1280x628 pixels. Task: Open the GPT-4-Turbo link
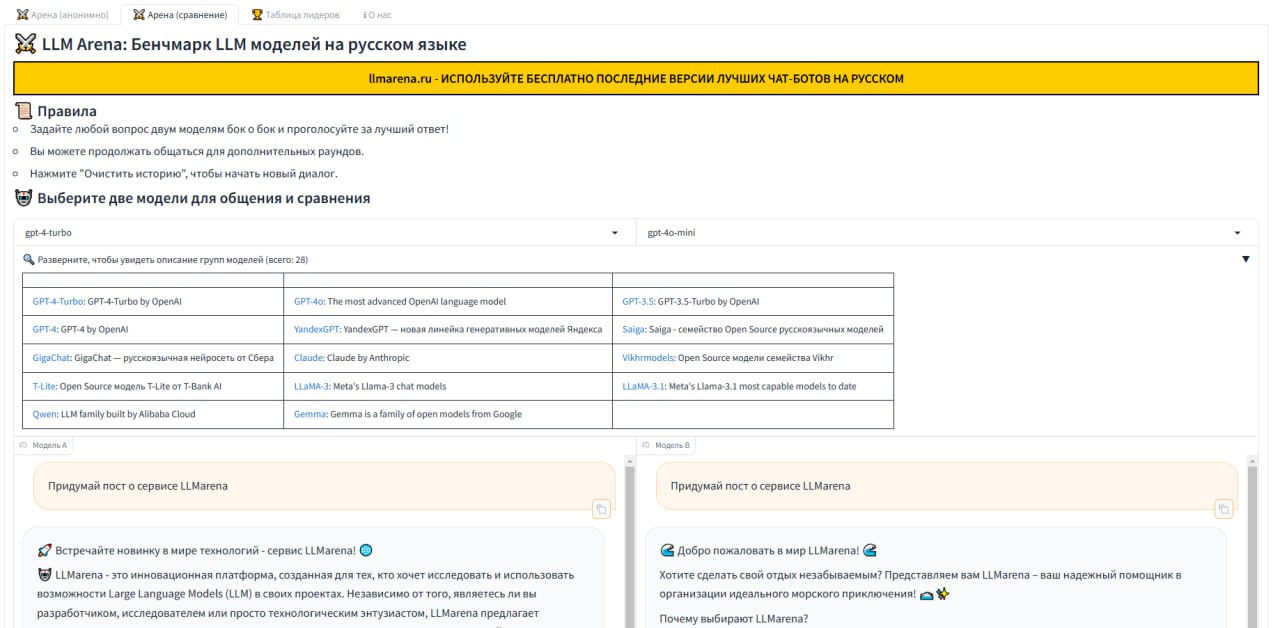point(58,301)
